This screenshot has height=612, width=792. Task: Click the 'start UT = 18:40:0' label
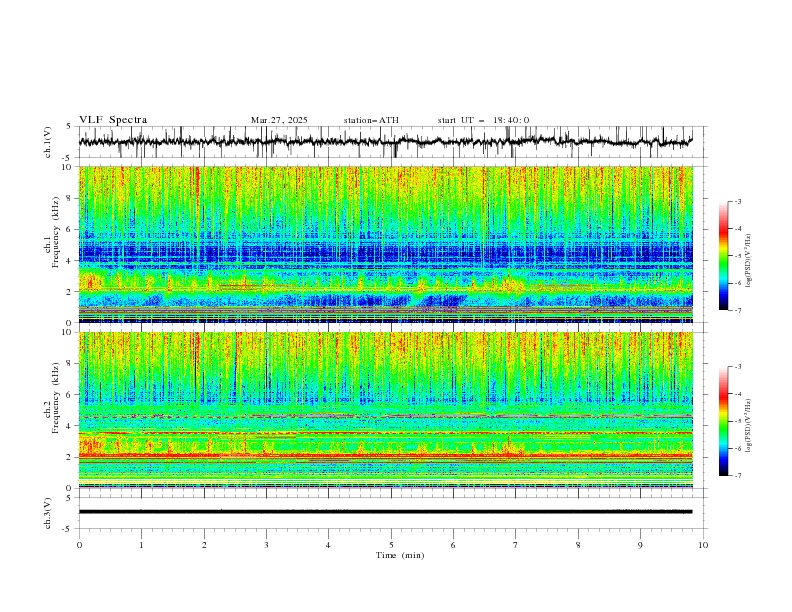click(x=483, y=120)
